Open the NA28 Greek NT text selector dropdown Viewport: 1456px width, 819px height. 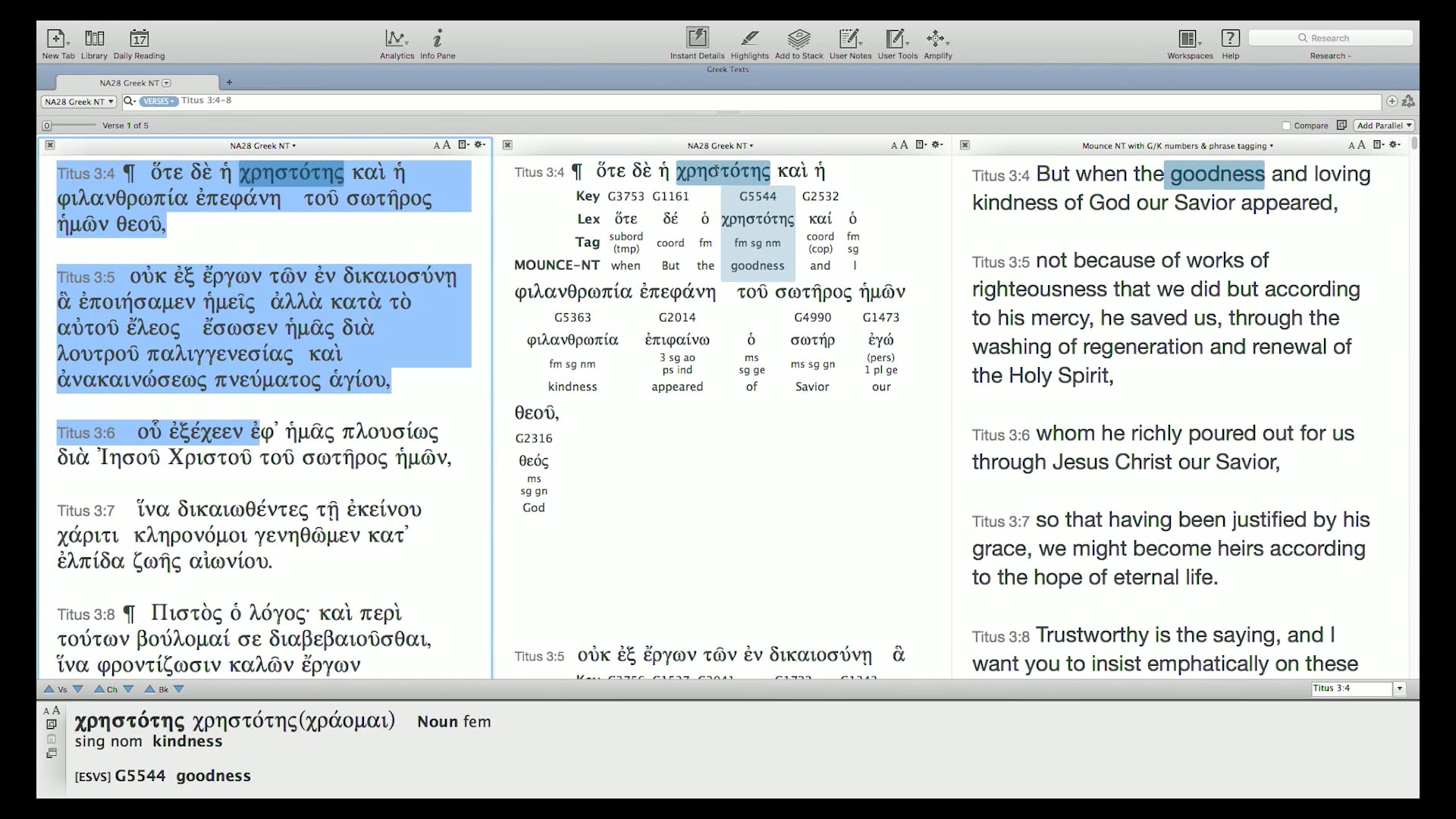(78, 102)
